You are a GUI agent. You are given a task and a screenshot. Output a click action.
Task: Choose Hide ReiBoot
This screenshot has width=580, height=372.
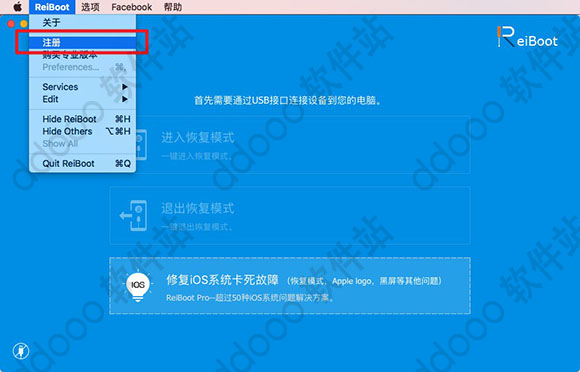(x=82, y=119)
